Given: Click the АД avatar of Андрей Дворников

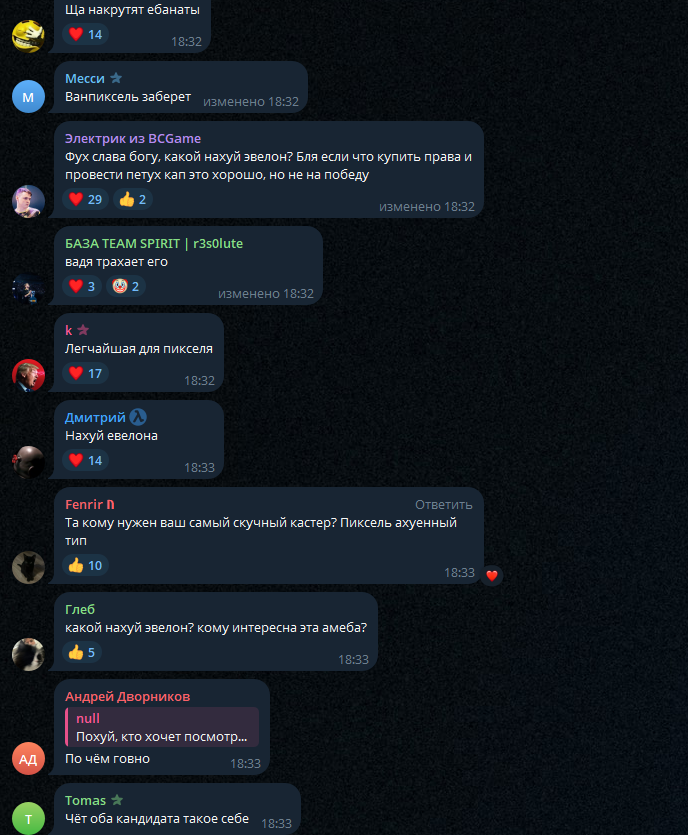Looking at the screenshot, I should (x=28, y=758).
